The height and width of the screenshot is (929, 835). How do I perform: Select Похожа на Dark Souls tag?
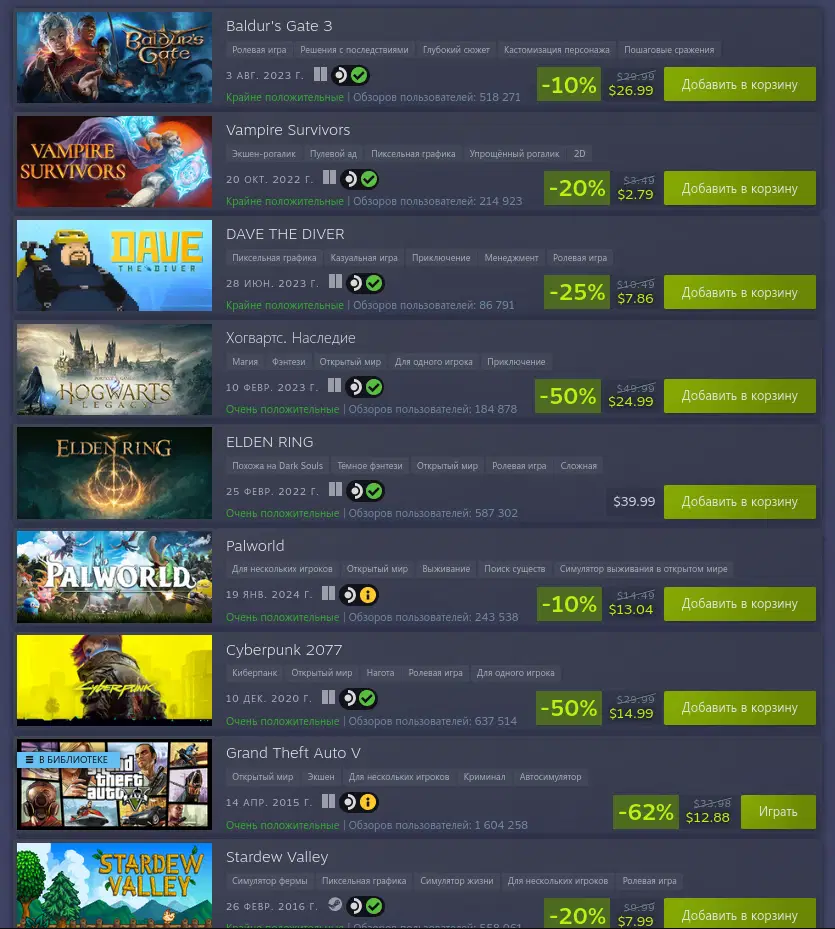[277, 466]
